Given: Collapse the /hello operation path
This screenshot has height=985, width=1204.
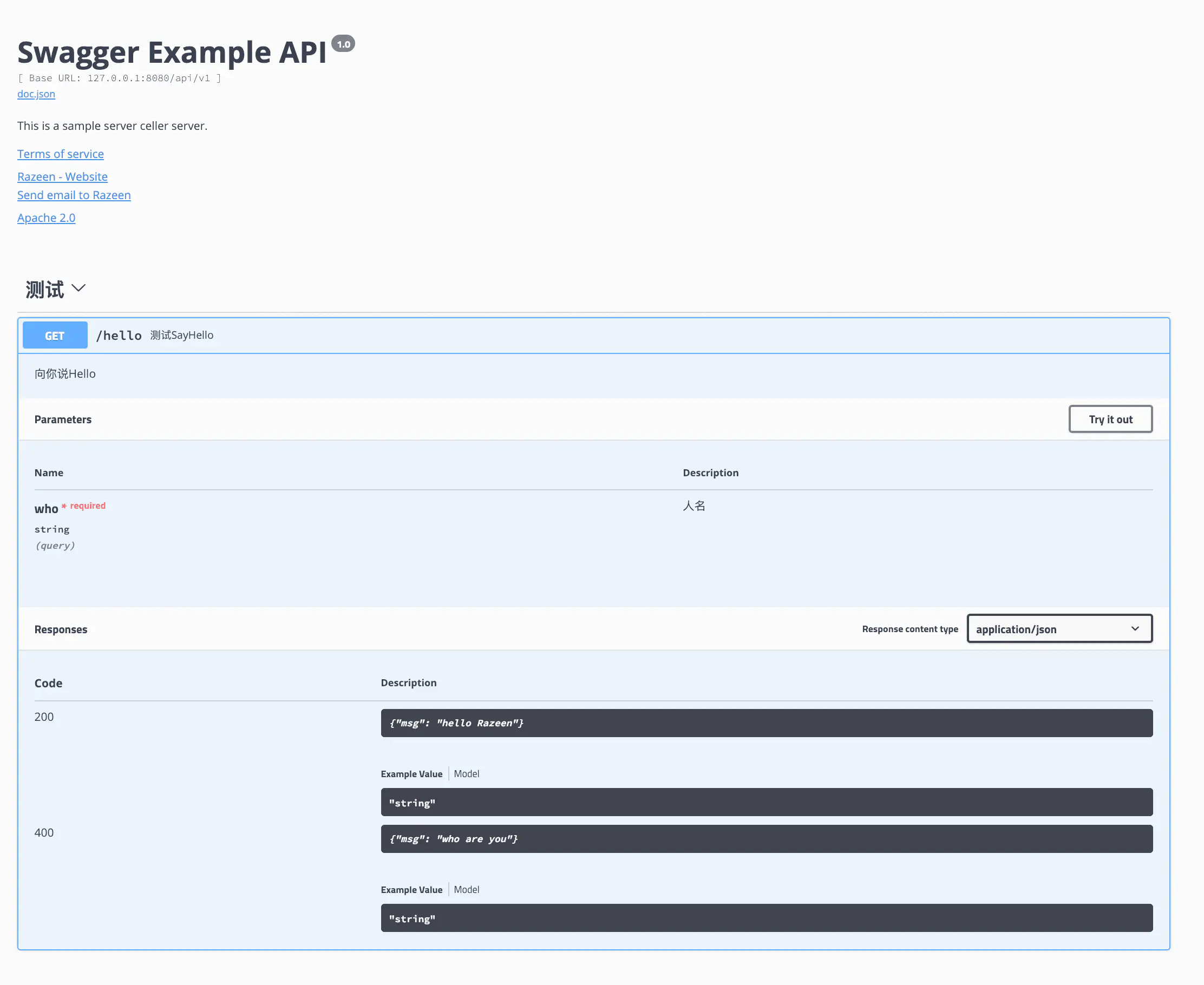Looking at the screenshot, I should [x=119, y=336].
